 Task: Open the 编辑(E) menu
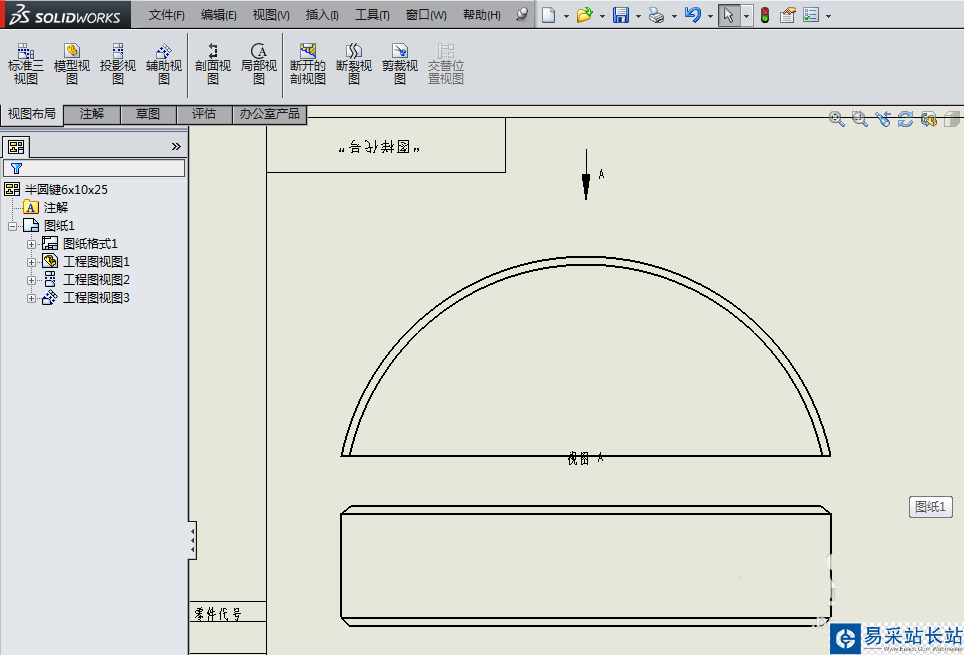tap(218, 15)
